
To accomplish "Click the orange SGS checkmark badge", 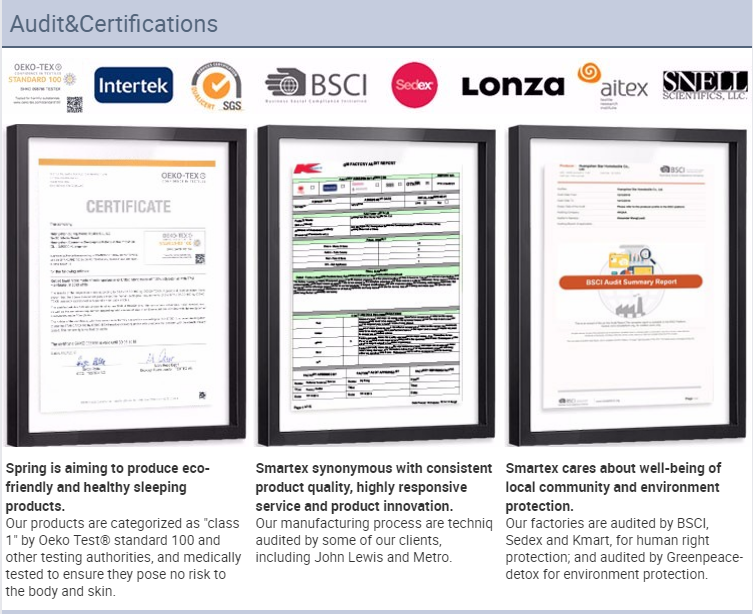I will click(x=217, y=86).
